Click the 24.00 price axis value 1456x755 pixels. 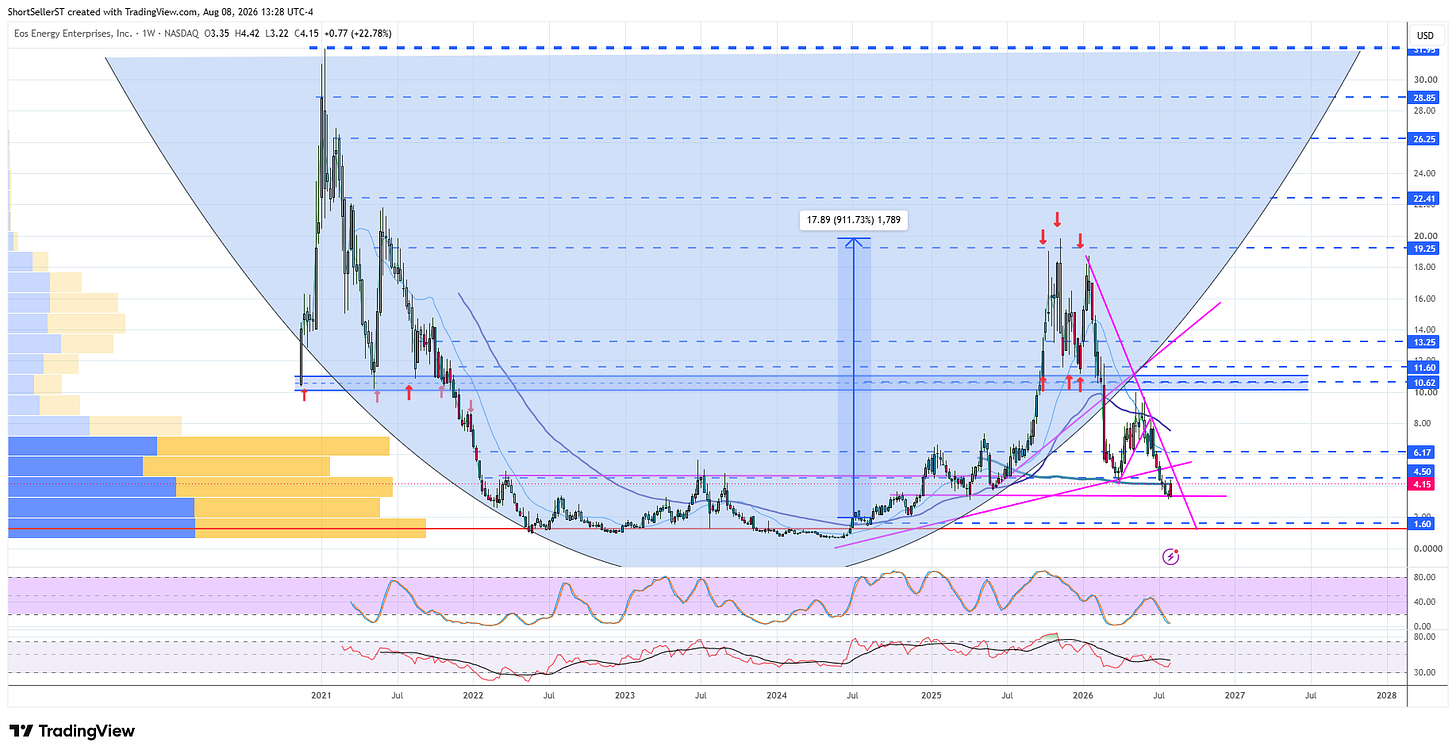[1424, 173]
